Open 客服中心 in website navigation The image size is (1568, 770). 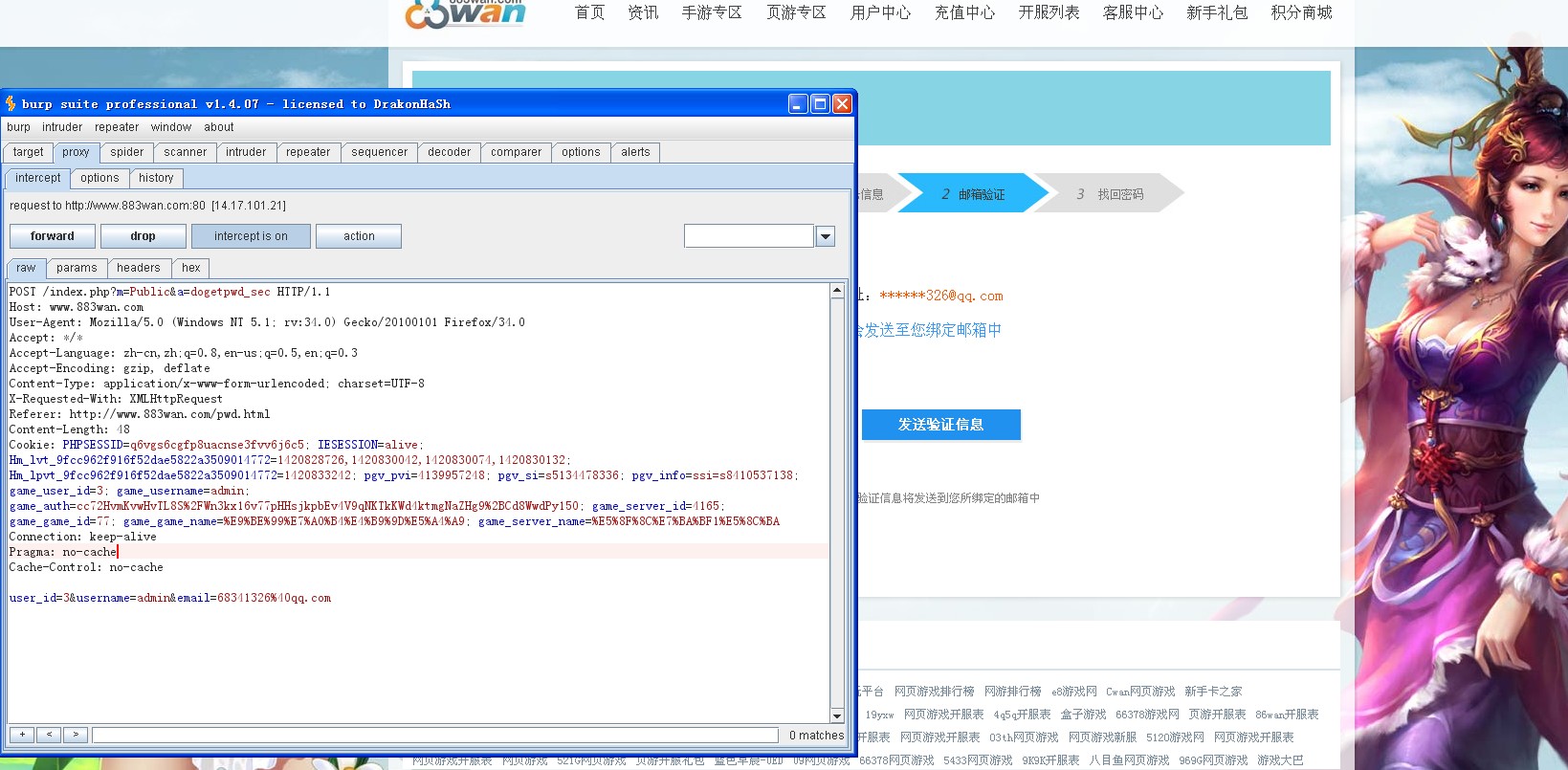(x=1133, y=12)
